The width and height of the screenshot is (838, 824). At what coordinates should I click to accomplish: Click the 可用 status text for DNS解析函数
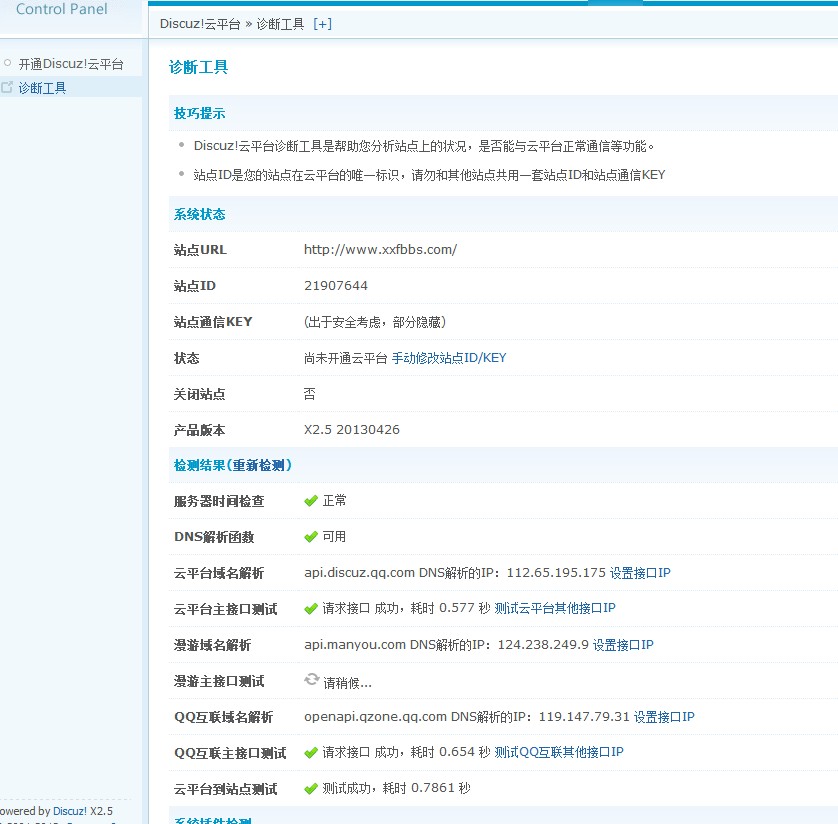[x=334, y=537]
